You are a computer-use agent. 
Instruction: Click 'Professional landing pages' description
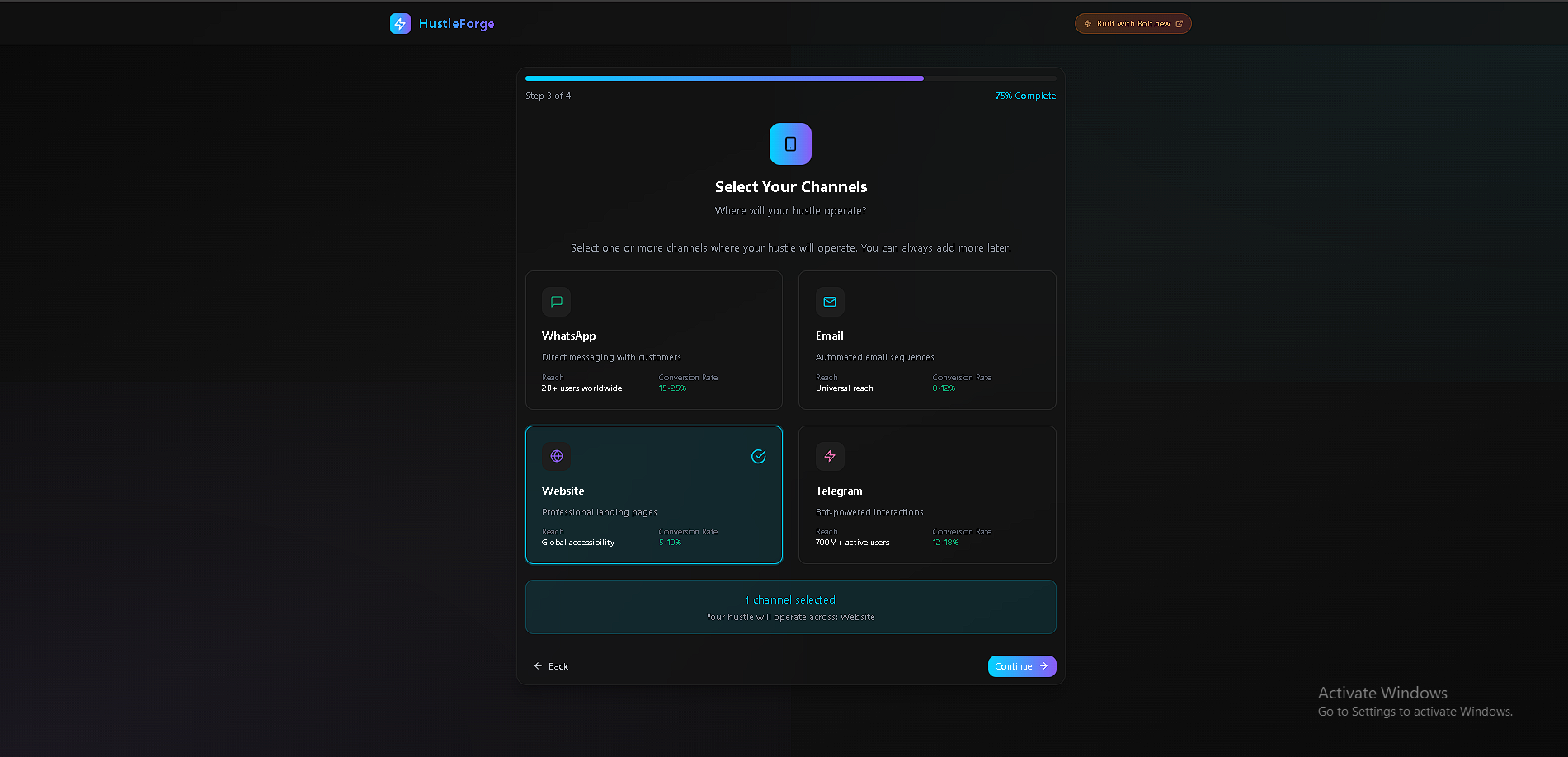(x=599, y=512)
